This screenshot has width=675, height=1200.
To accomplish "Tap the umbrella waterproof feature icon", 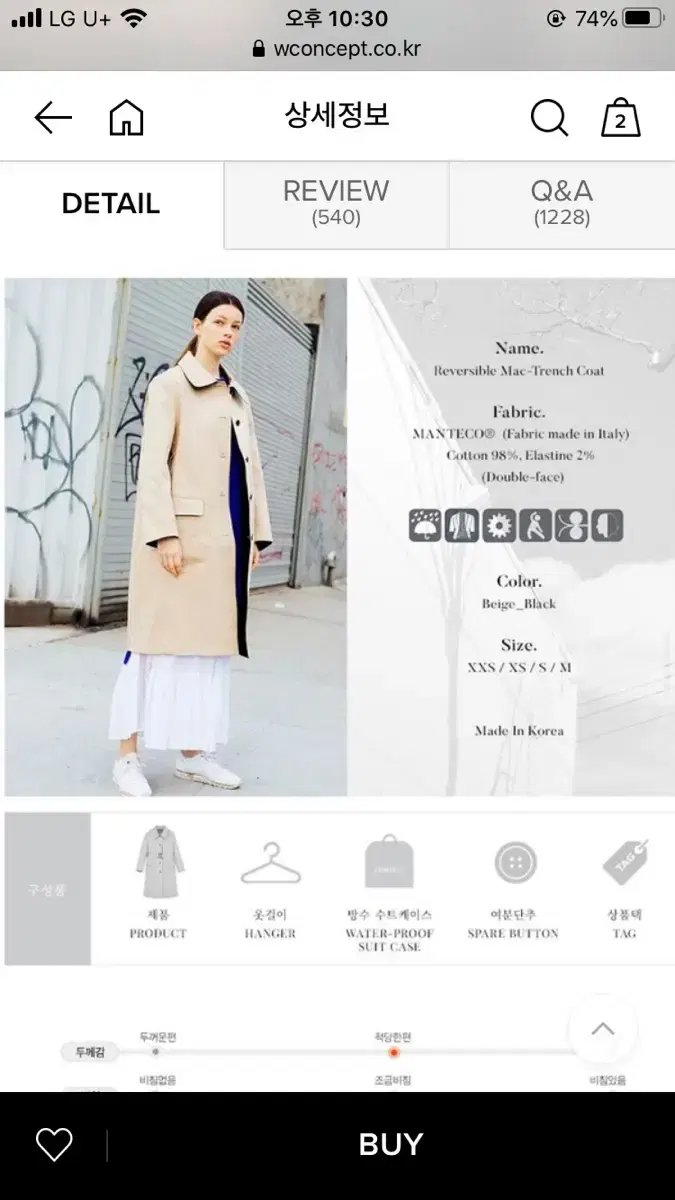I will (425, 525).
